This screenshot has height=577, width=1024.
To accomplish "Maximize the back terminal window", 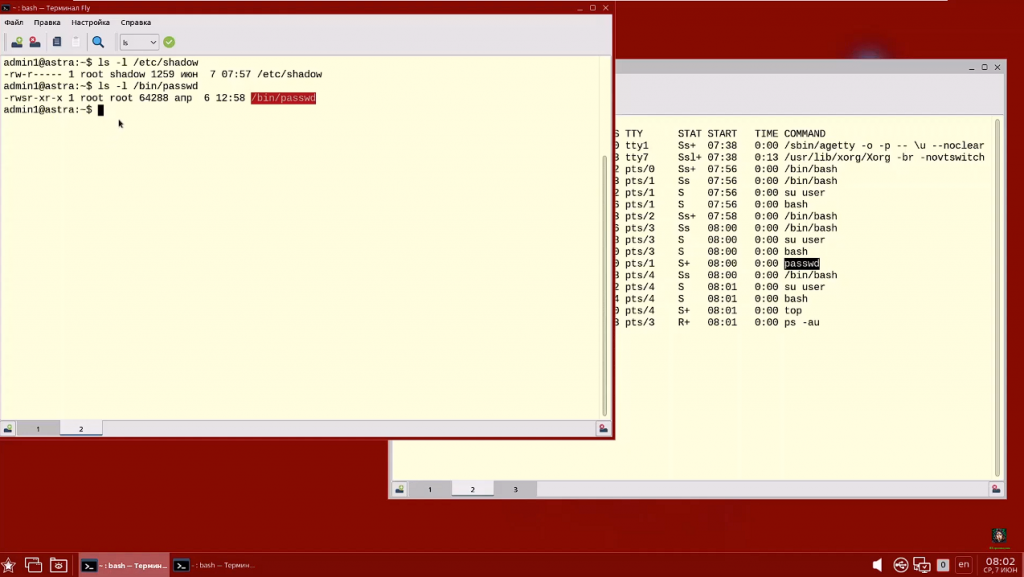I will click(984, 67).
